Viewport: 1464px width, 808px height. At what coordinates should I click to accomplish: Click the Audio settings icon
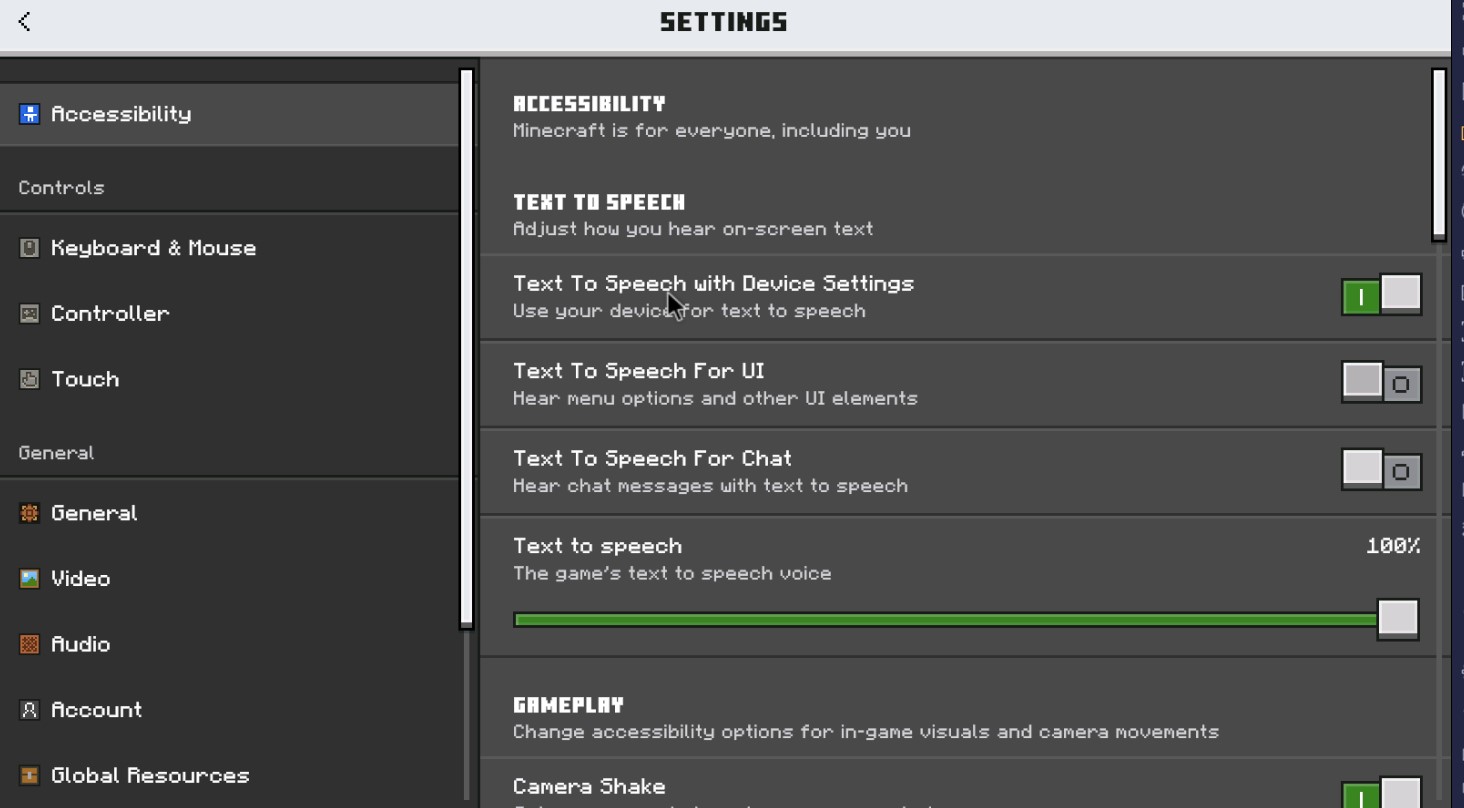[30, 644]
